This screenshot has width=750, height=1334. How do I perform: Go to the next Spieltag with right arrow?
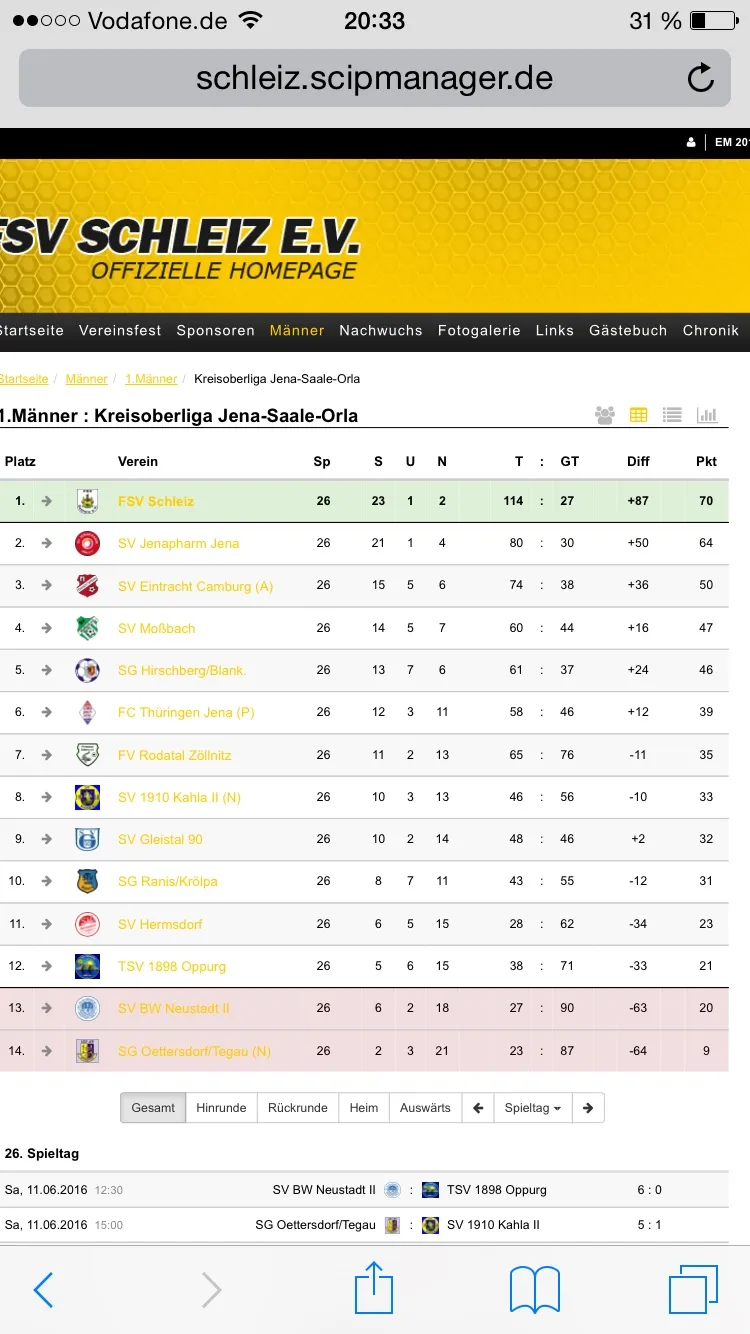click(x=588, y=1108)
